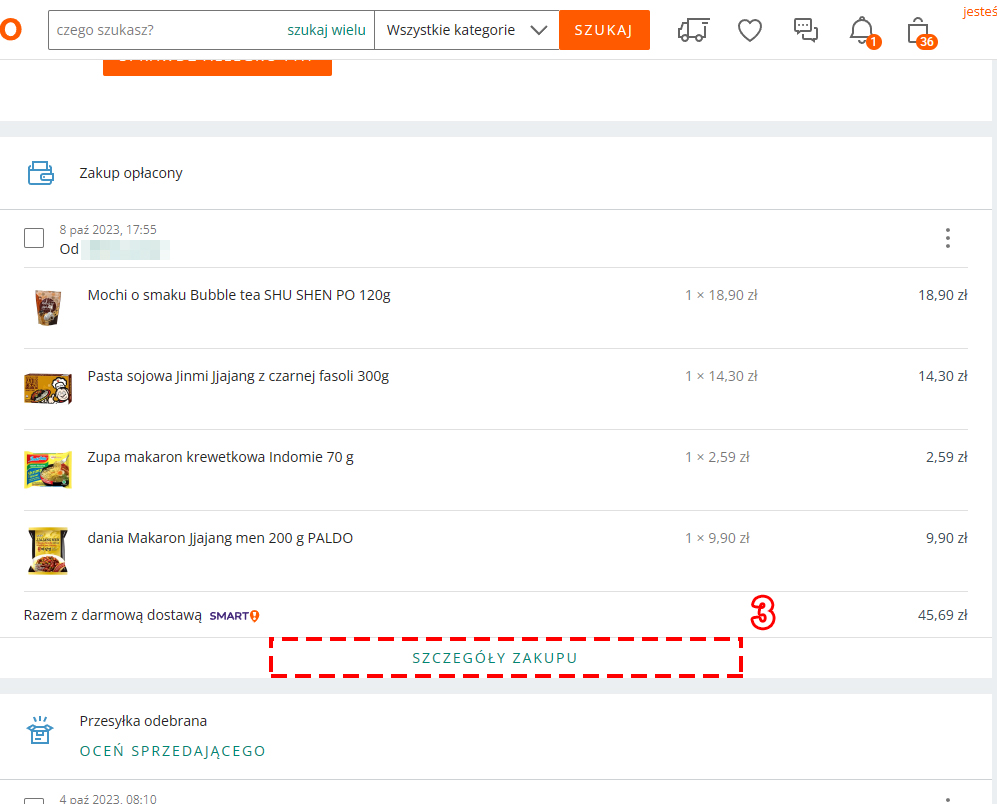Click the Zakup opłacony wallet icon
The width and height of the screenshot is (997, 804).
pyautogui.click(x=41, y=173)
